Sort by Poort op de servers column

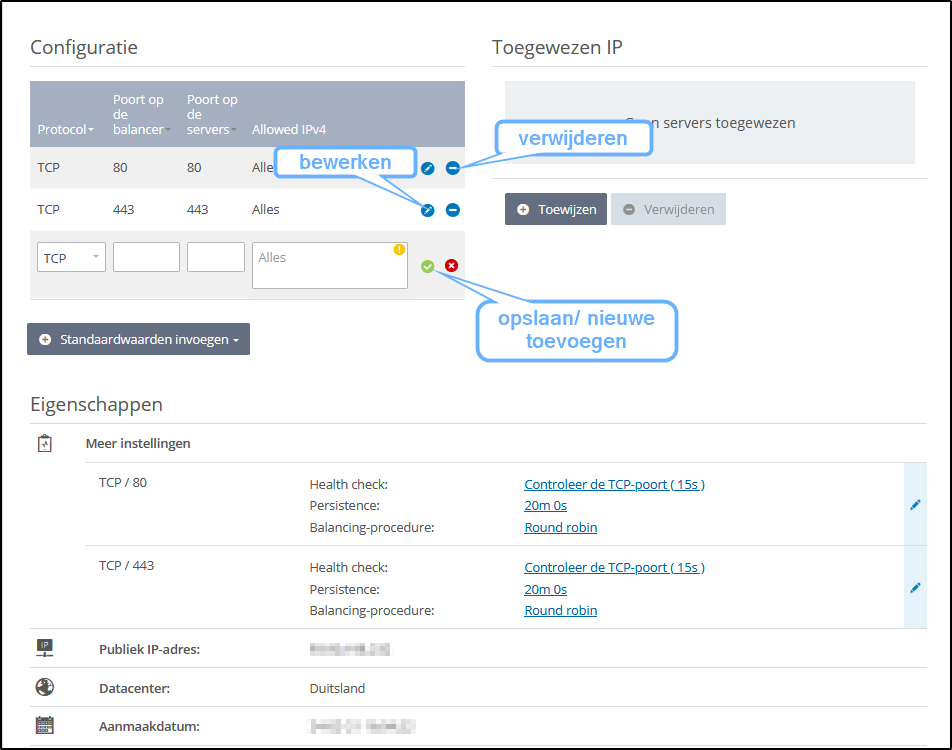pos(212,115)
